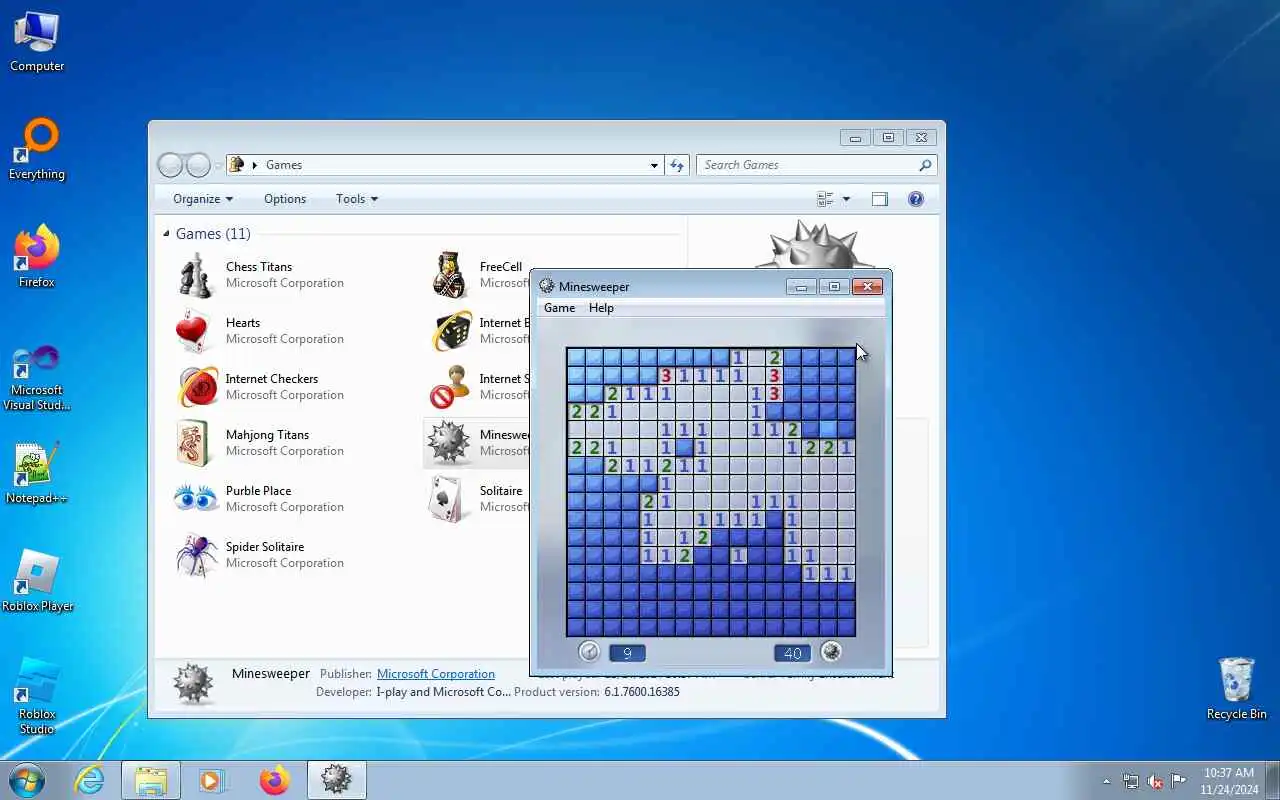Open the Game menu in Minesweeper
Screen dimensions: 1280x800
(x=559, y=308)
